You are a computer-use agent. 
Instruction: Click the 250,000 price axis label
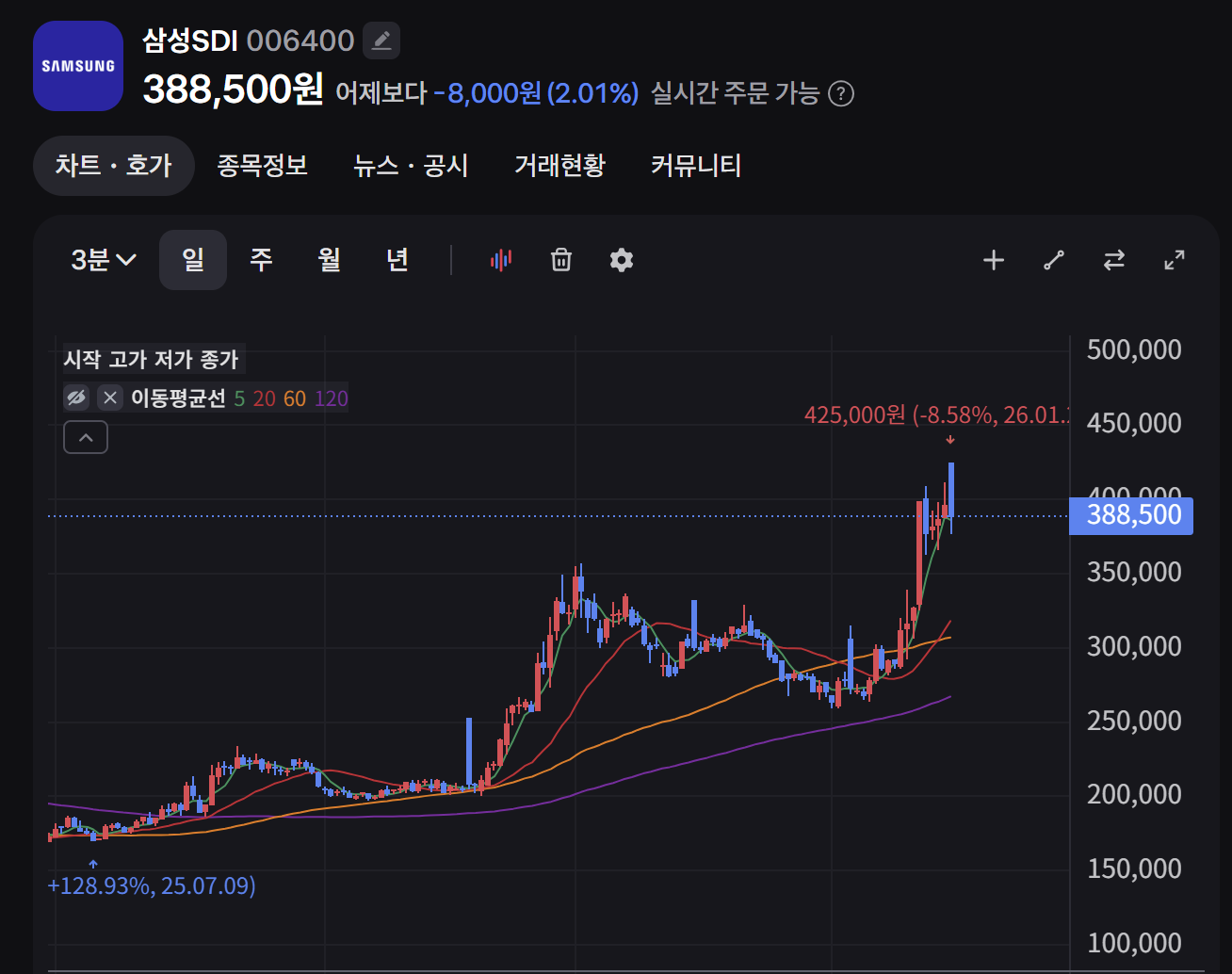pyautogui.click(x=1134, y=721)
